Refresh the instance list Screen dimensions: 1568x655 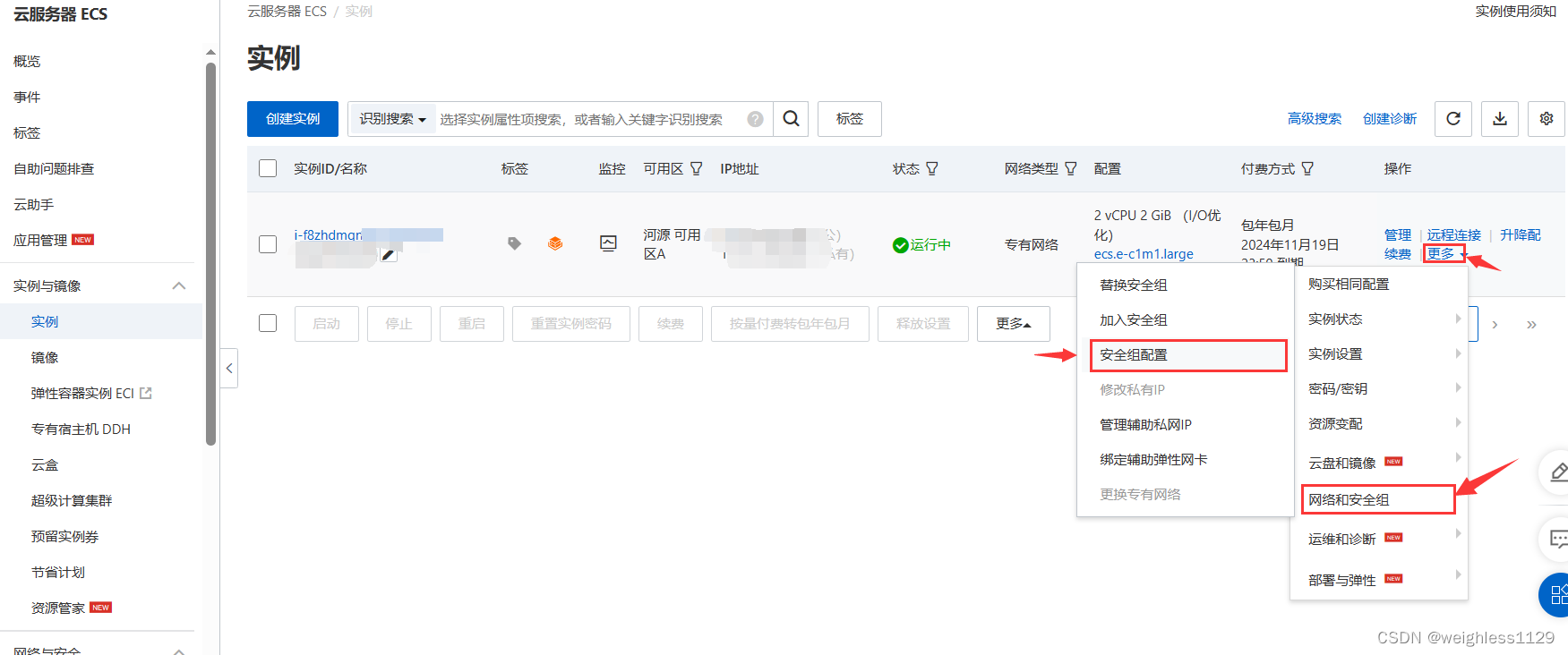coord(1453,119)
